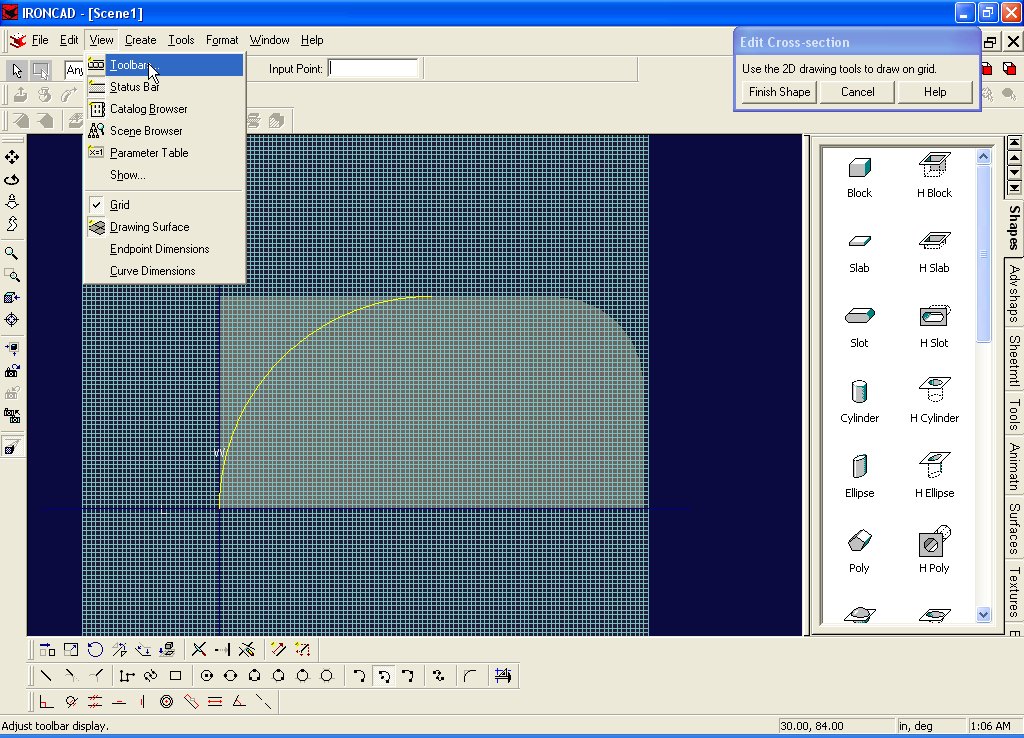Image resolution: width=1024 pixels, height=738 pixels.
Task: Open the Window menu
Action: pos(269,40)
